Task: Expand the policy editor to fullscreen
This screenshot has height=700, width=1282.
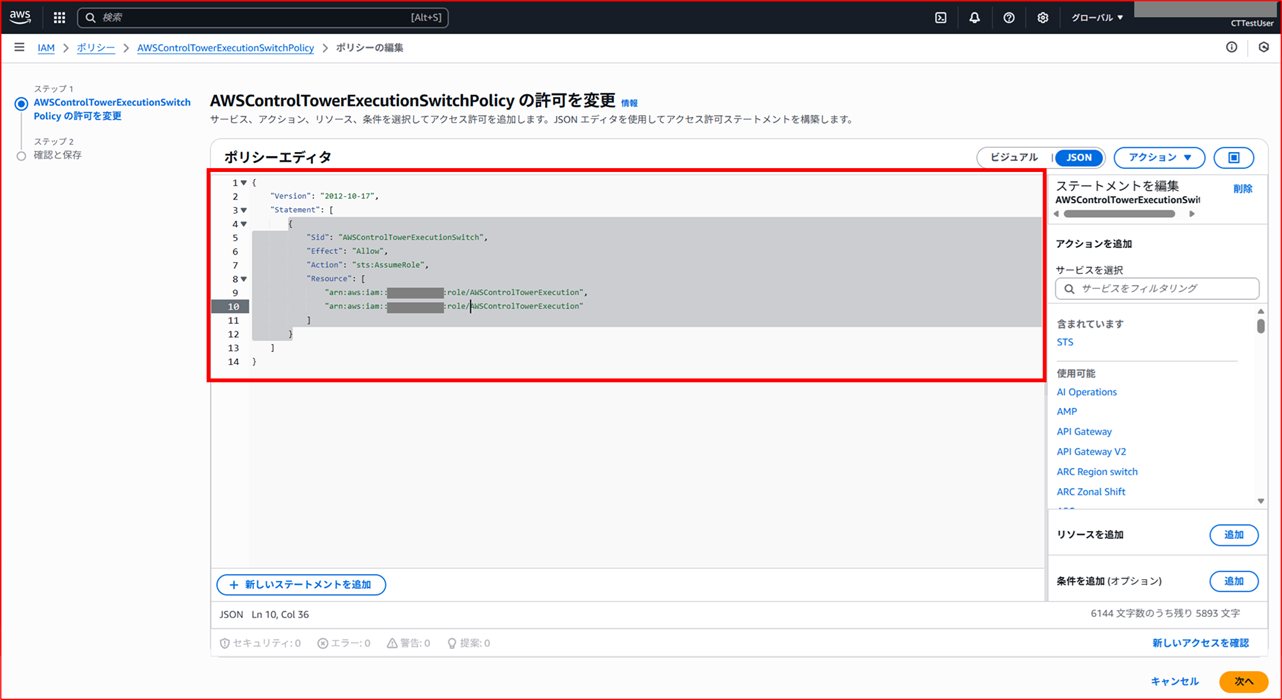Action: [1233, 157]
